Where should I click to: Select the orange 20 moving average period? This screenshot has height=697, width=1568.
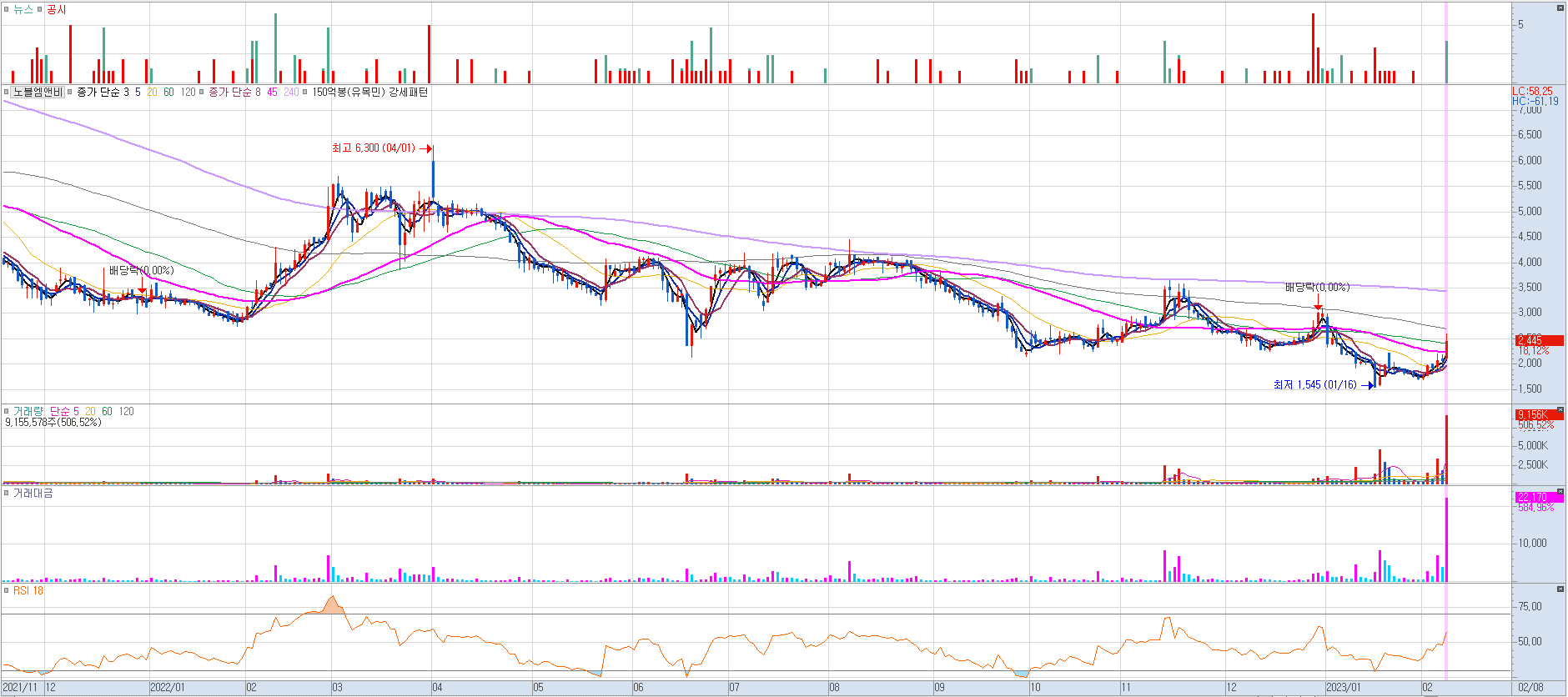(x=152, y=93)
